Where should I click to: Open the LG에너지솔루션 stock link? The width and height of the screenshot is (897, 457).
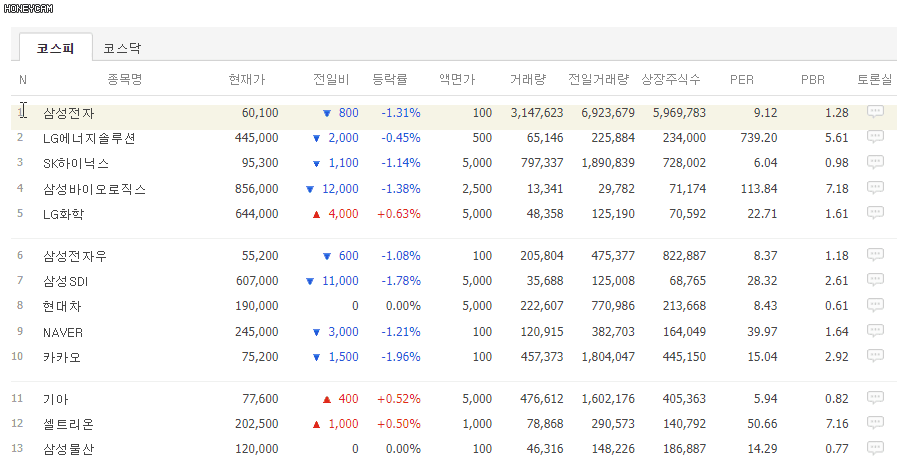coord(89,138)
